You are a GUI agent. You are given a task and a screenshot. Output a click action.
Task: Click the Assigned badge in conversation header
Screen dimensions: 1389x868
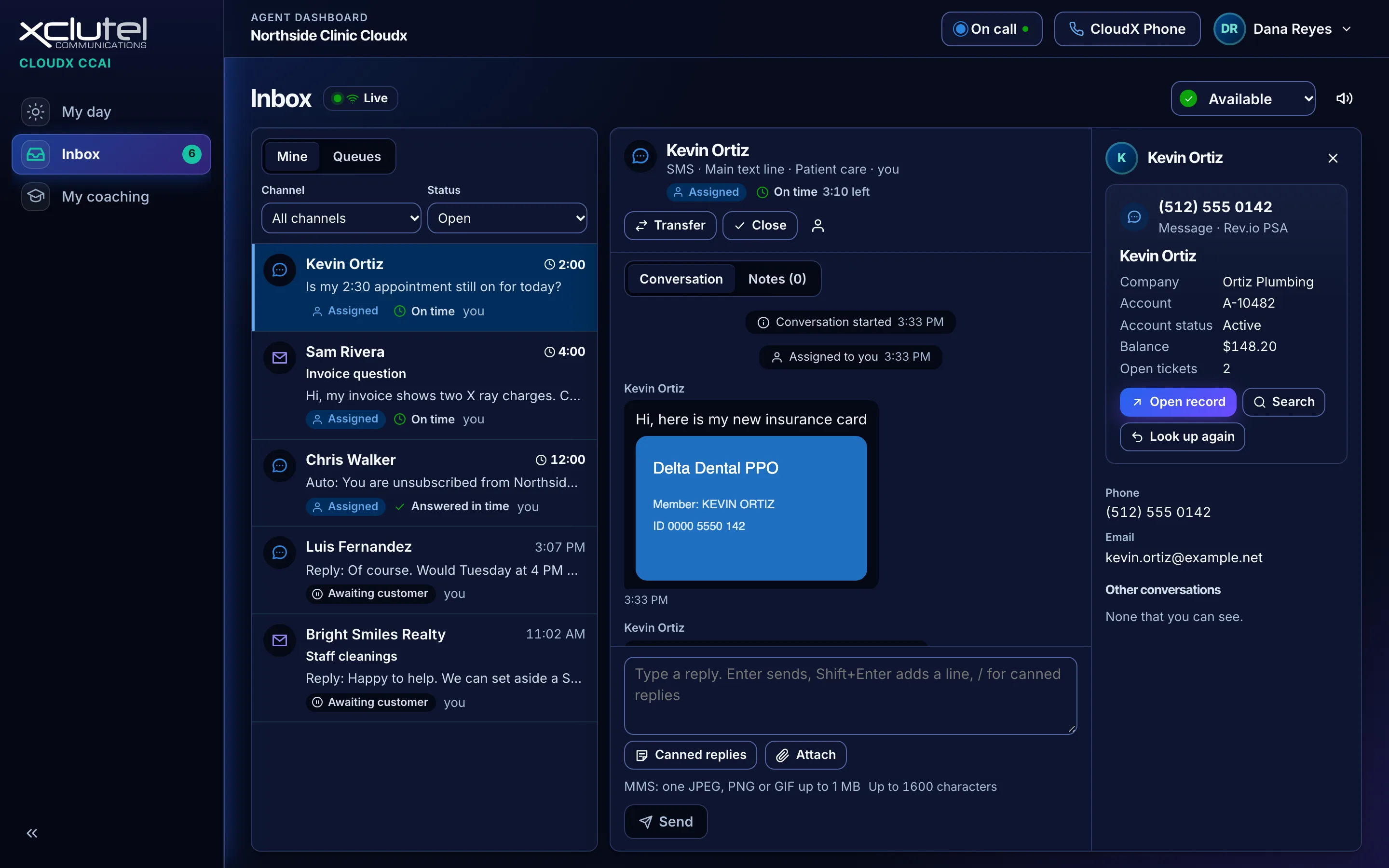pos(706,192)
